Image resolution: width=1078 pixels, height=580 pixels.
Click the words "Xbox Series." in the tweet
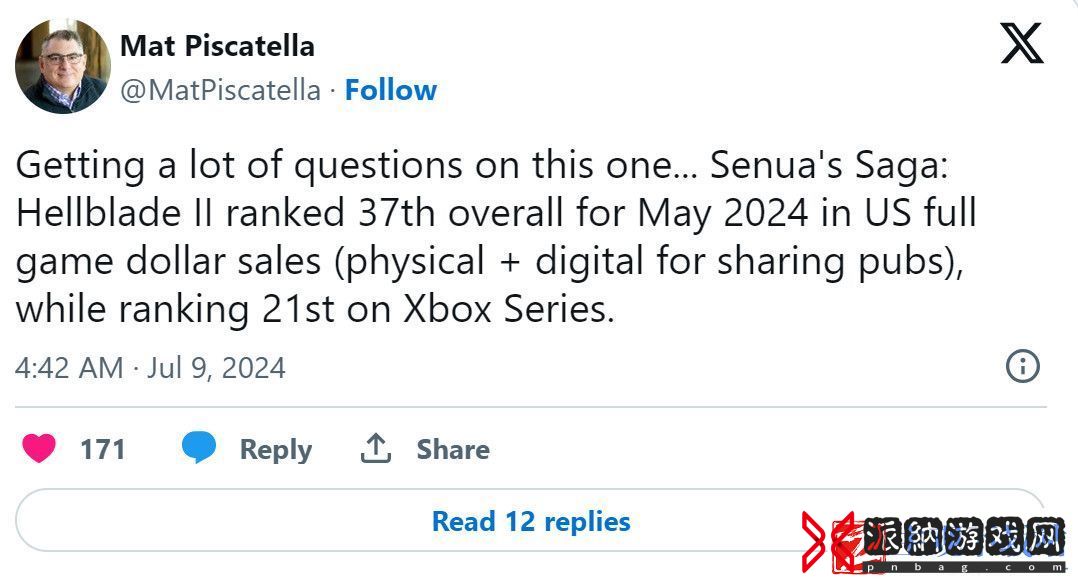click(508, 309)
